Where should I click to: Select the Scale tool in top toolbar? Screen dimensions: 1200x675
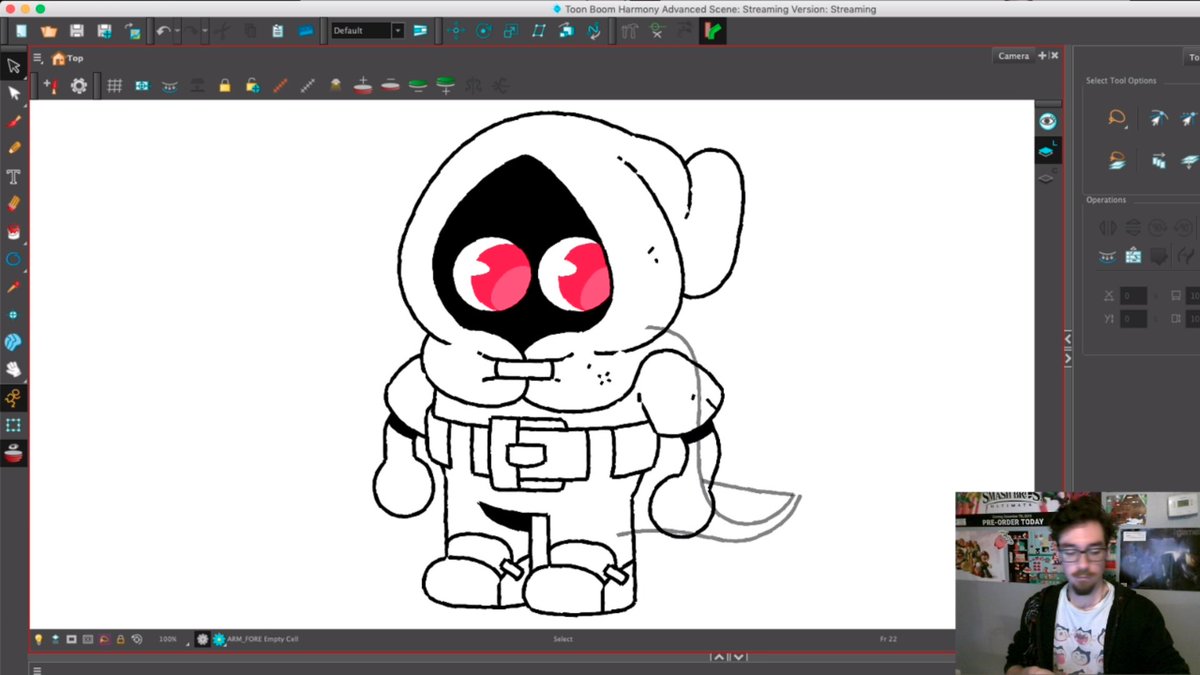point(511,31)
